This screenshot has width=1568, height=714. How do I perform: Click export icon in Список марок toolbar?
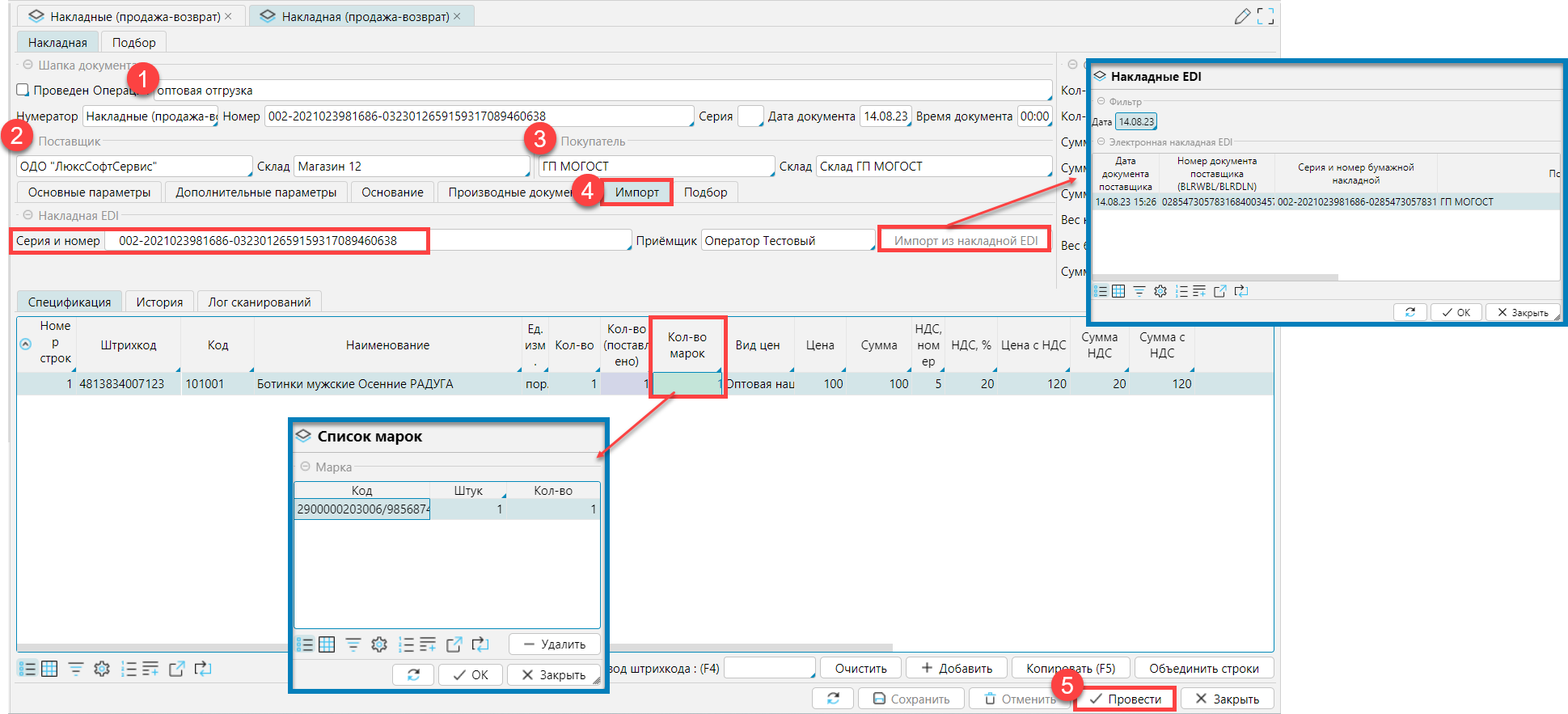(x=454, y=644)
